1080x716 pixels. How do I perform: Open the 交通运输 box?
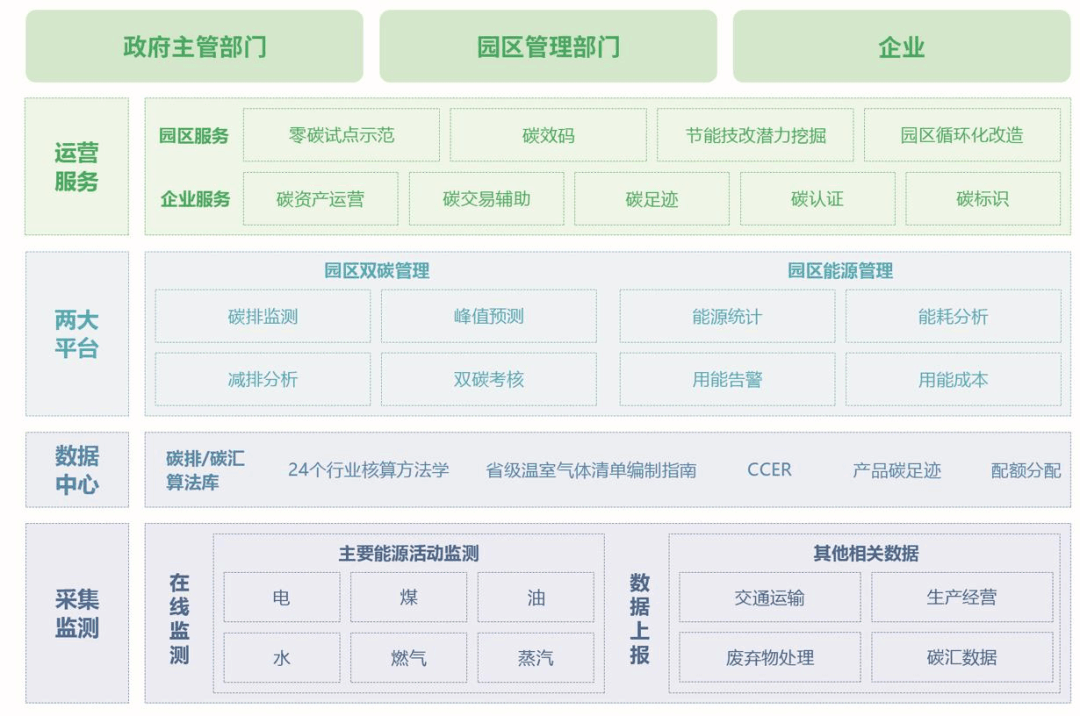coord(770,597)
